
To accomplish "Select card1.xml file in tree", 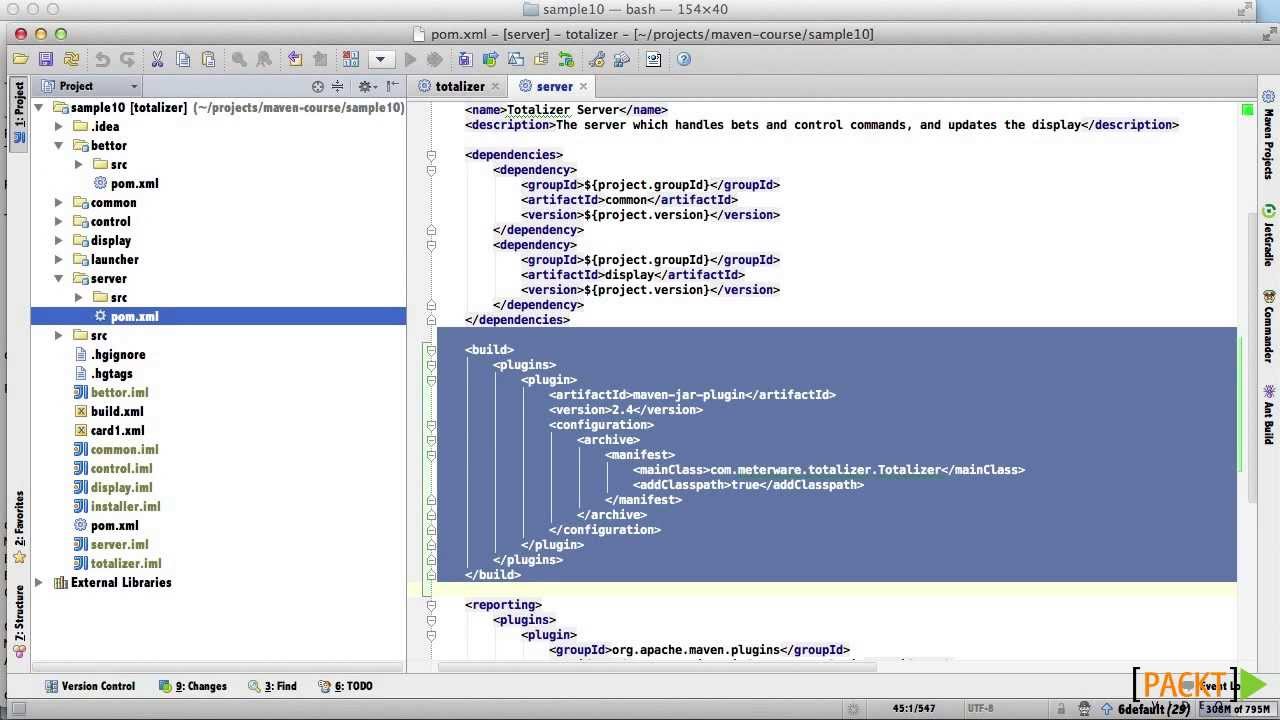I will [x=116, y=431].
